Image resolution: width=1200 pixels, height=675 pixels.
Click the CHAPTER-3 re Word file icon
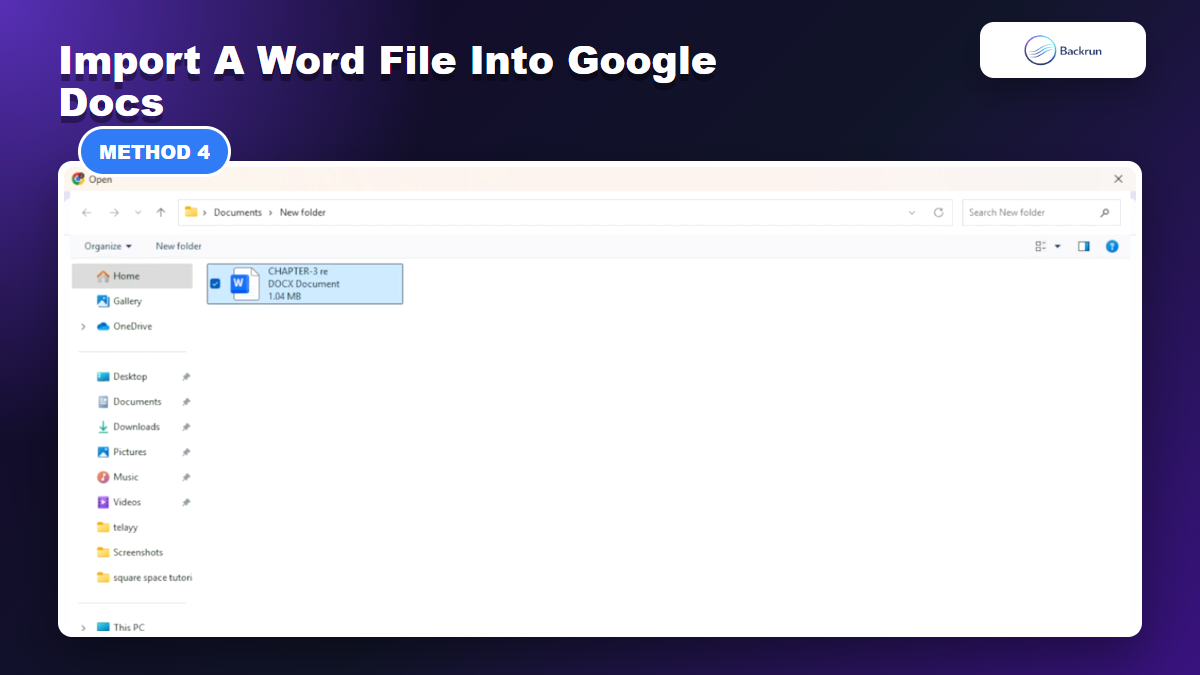click(243, 284)
